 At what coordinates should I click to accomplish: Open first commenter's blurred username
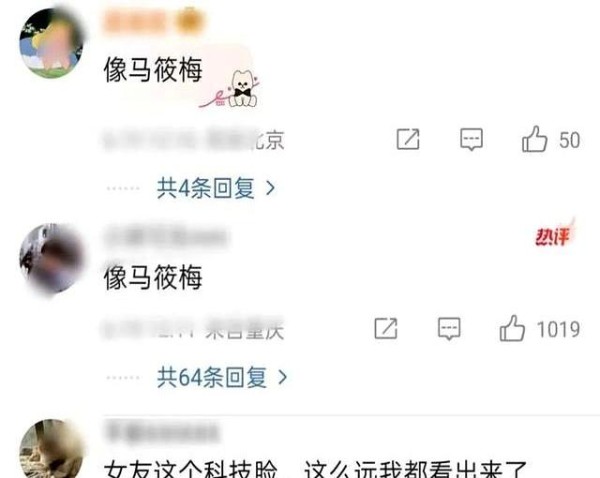[154, 21]
